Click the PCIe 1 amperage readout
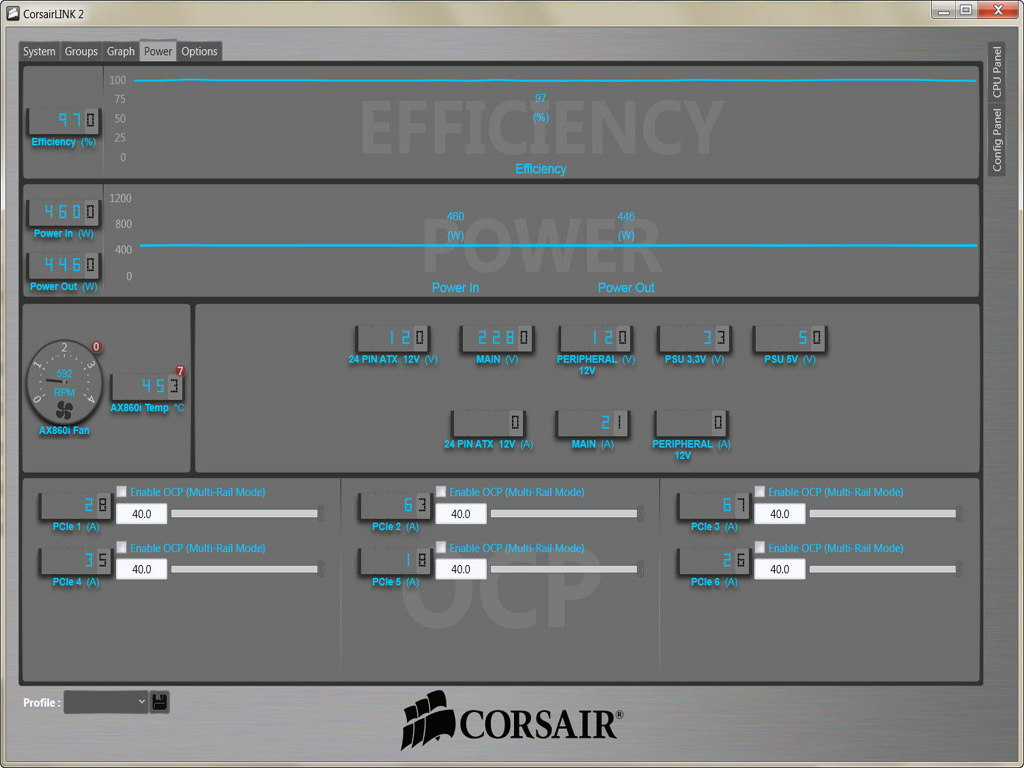 pos(76,505)
